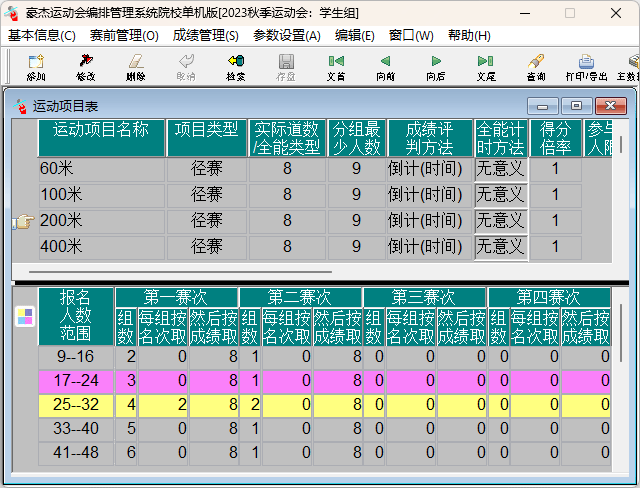Click 分组最少人数 value 9 in 400米 row

pyautogui.click(x=356, y=247)
